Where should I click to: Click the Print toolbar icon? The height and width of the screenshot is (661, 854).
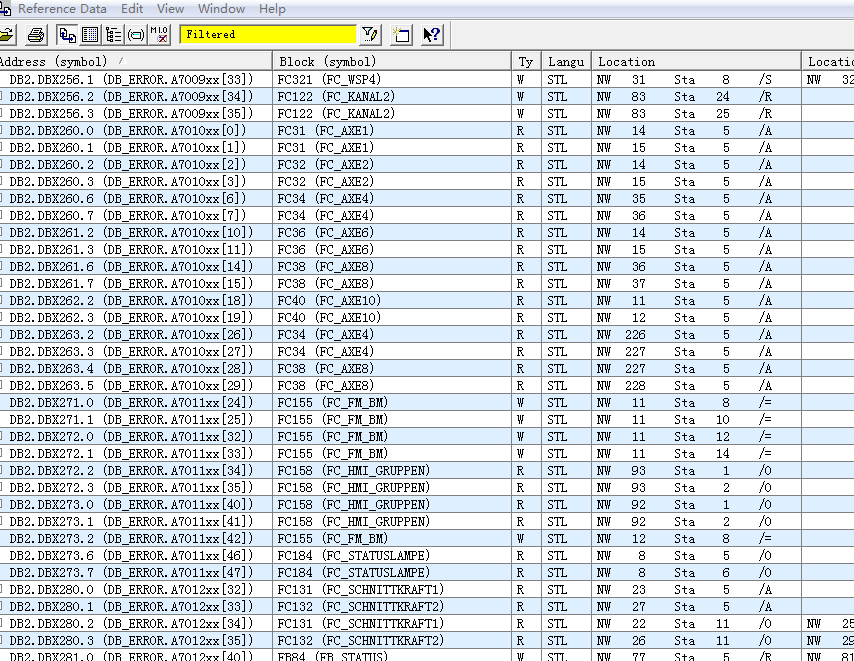click(x=36, y=35)
